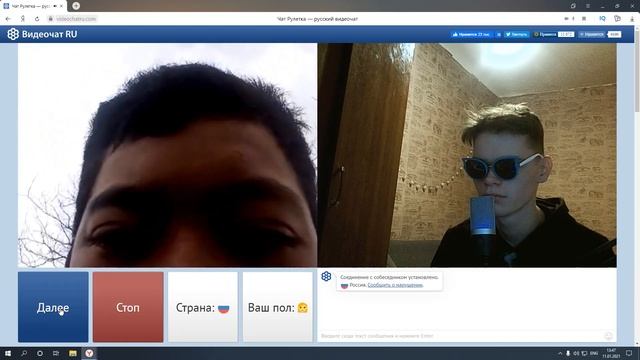Screen dimensions: 640x360
Task: Click the videochatru.com address field
Action: 76,19
